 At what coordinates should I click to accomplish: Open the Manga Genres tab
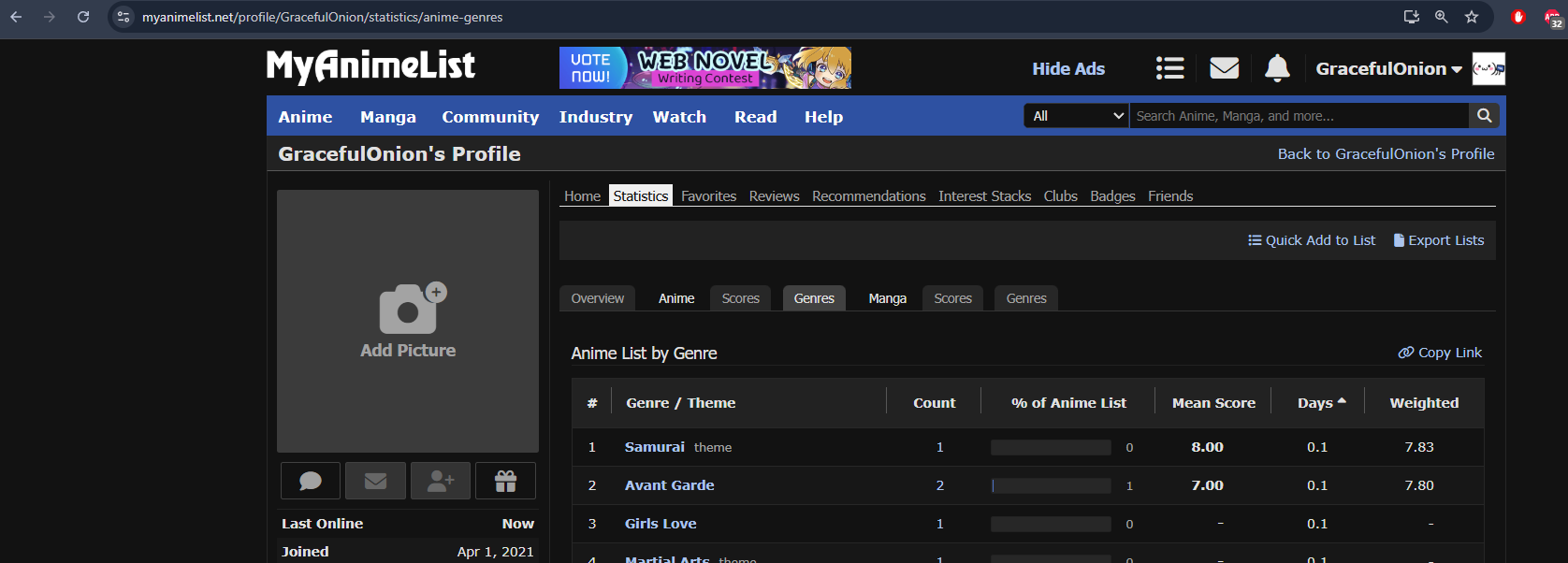click(x=1026, y=298)
